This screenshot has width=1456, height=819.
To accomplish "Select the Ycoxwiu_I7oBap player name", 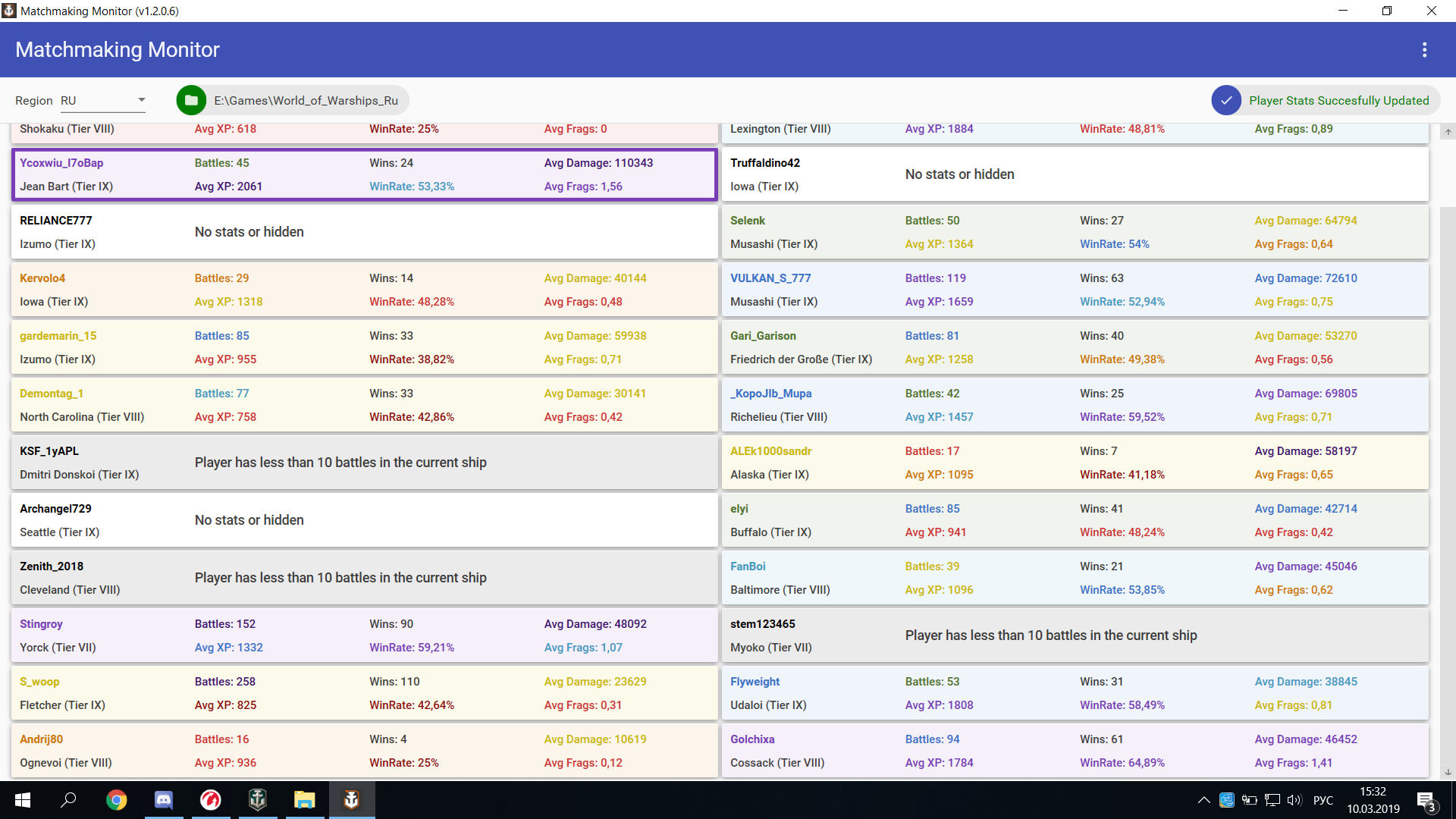I will tap(61, 163).
